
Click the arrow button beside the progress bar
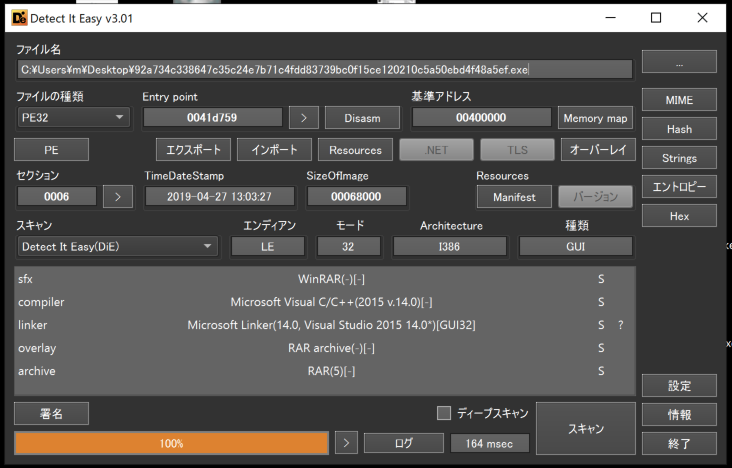pos(346,443)
